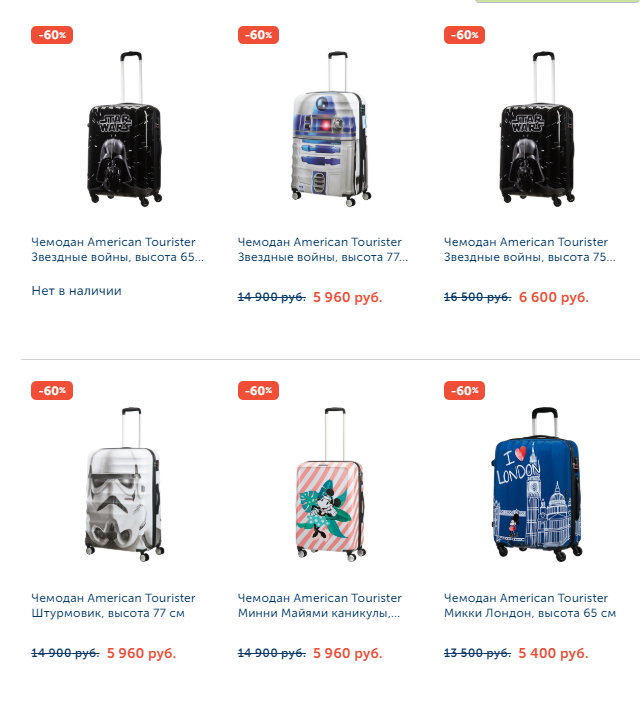This screenshot has height=712, width=641.
Task: Click the -60% badge on Minnie suitcase
Action: pyautogui.click(x=258, y=391)
